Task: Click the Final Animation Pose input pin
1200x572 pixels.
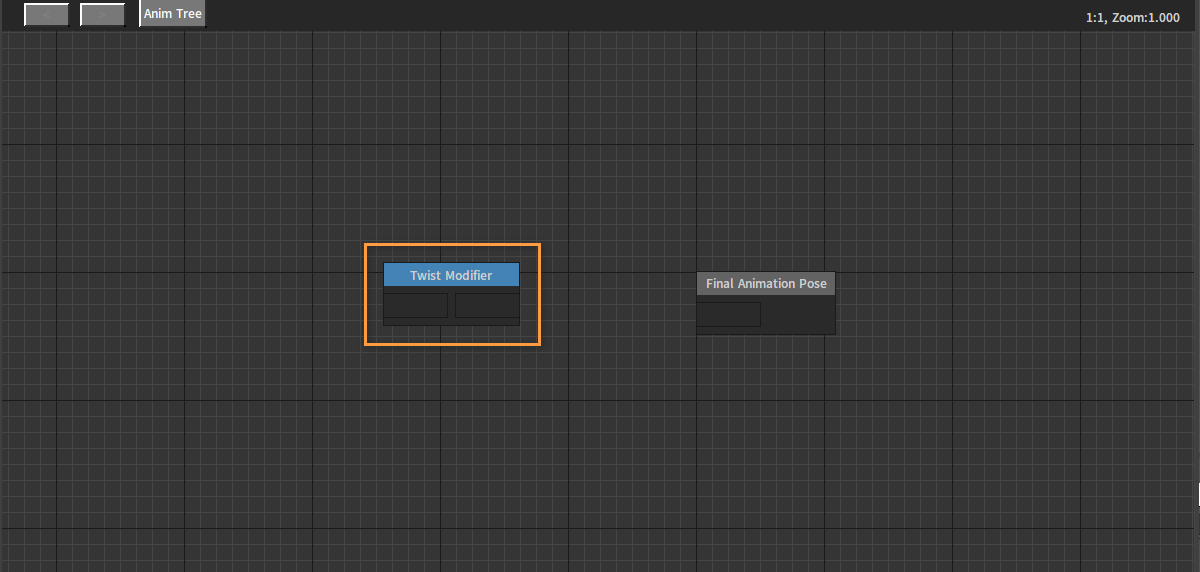Action: pyautogui.click(x=729, y=314)
